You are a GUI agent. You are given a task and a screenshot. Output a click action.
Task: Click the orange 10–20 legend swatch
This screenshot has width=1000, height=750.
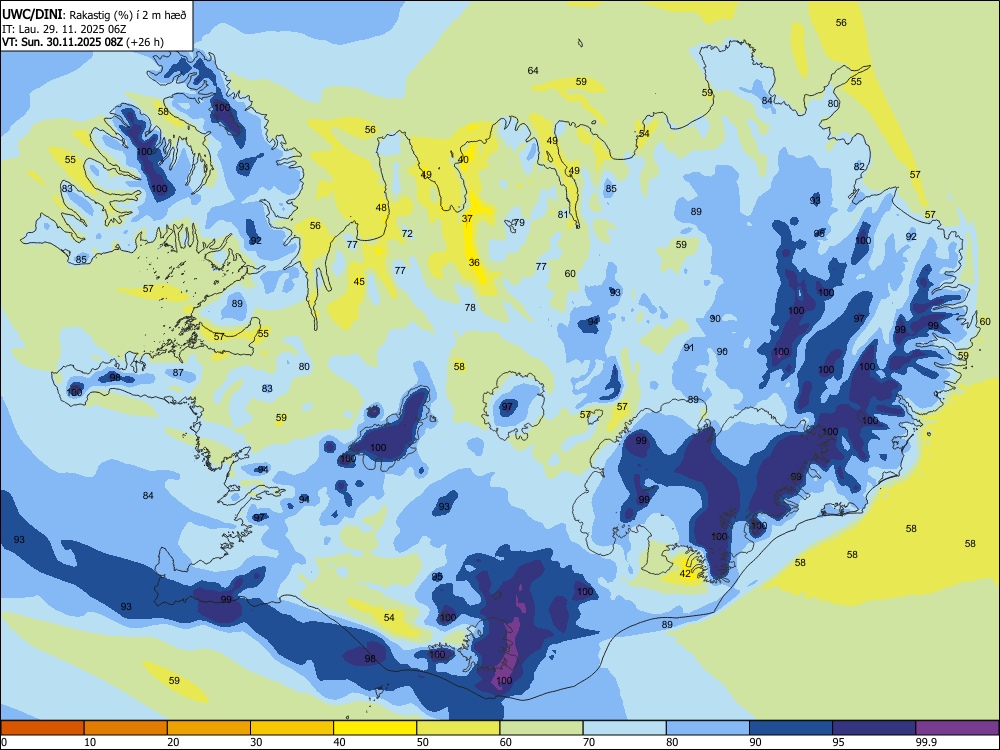coord(126,728)
